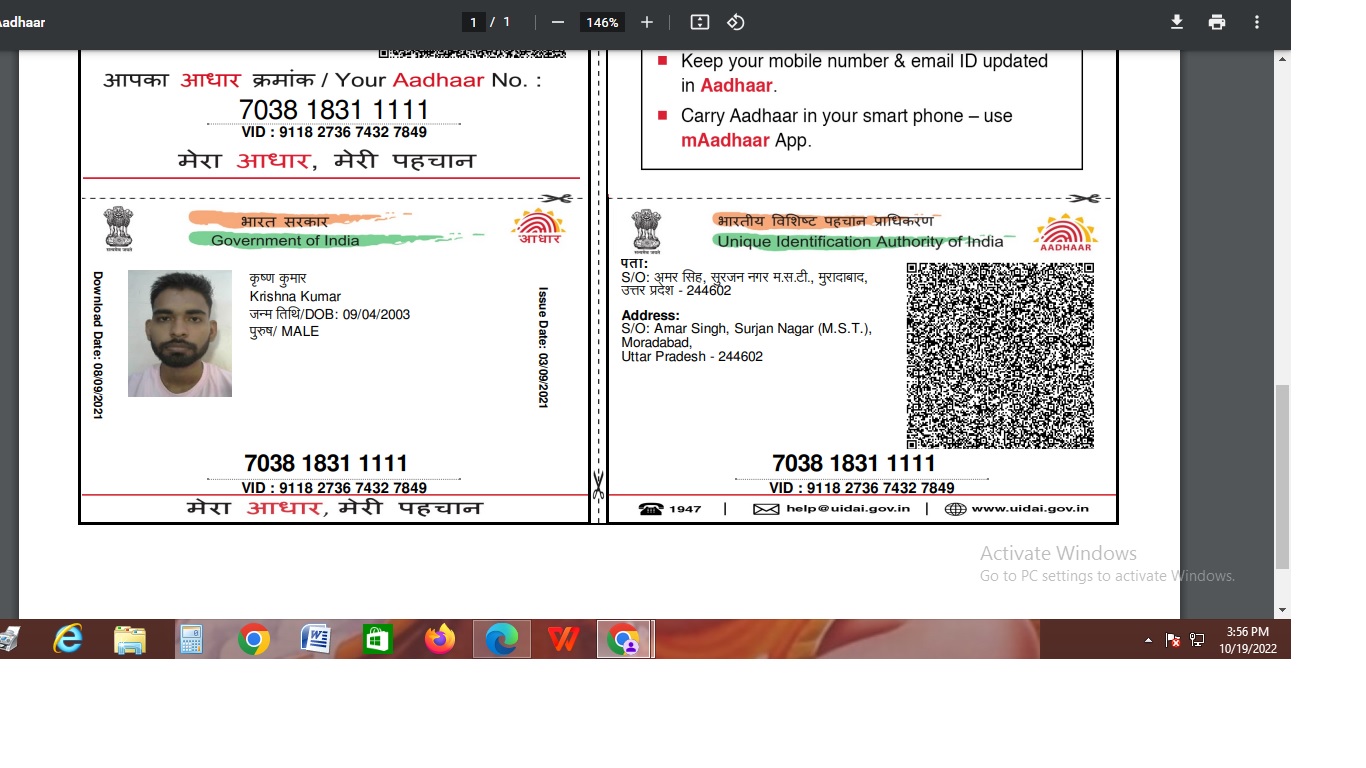The height and width of the screenshot is (768, 1366).
Task: Open Microsoft Word from the taskbar
Action: [x=316, y=639]
